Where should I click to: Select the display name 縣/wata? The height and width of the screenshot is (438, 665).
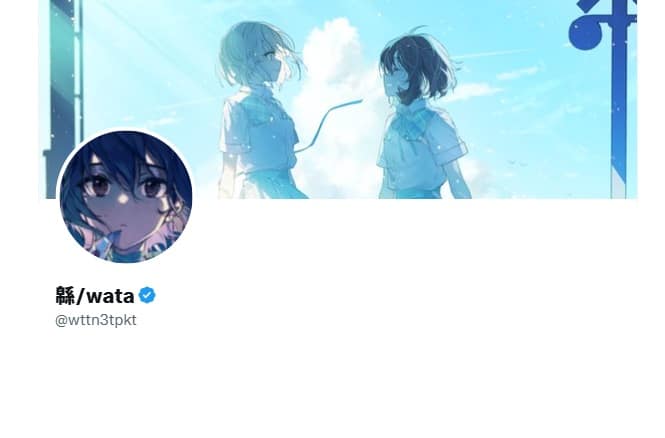tap(95, 296)
